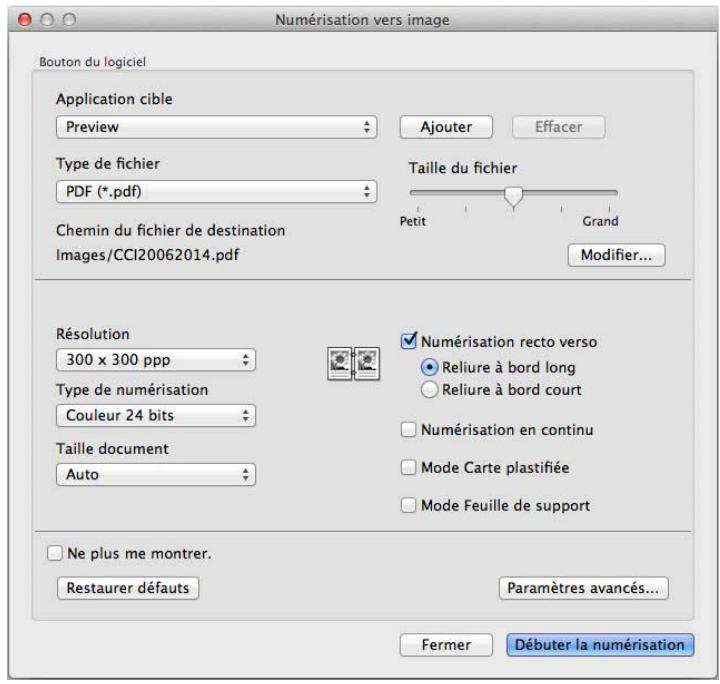Start scan with Débuter la numérisation
Image resolution: width=720 pixels, height=684 pixels.
tap(600, 645)
